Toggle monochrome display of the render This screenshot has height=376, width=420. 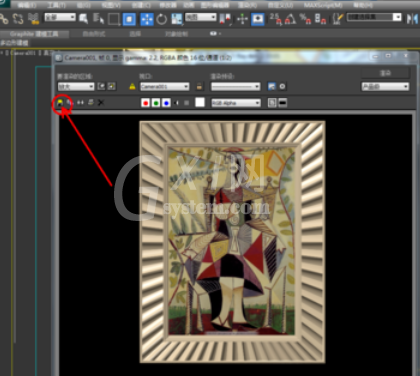187,103
